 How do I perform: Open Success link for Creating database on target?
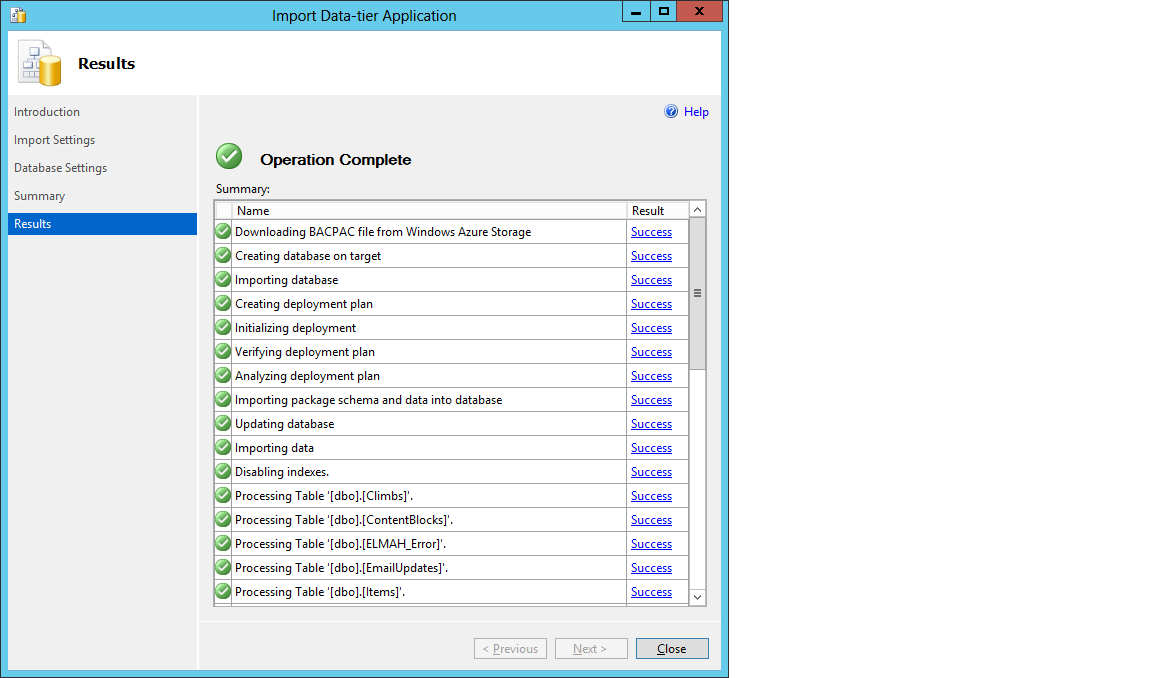(651, 256)
